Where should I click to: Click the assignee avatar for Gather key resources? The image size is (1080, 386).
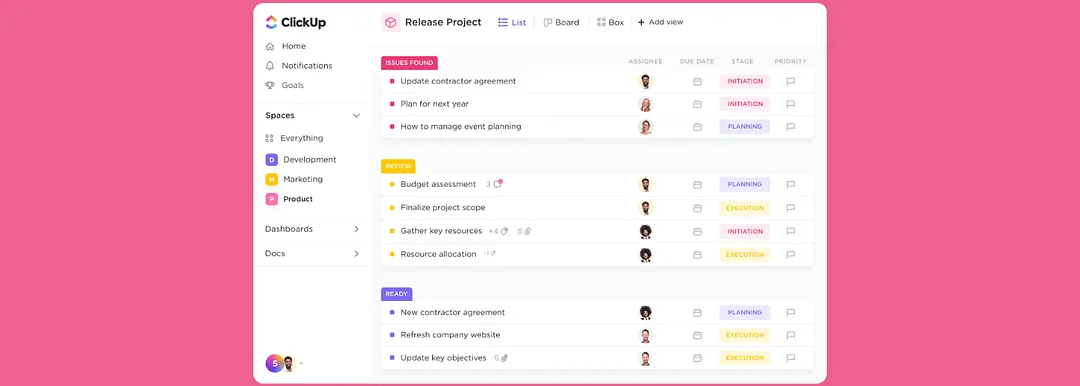[645, 231]
